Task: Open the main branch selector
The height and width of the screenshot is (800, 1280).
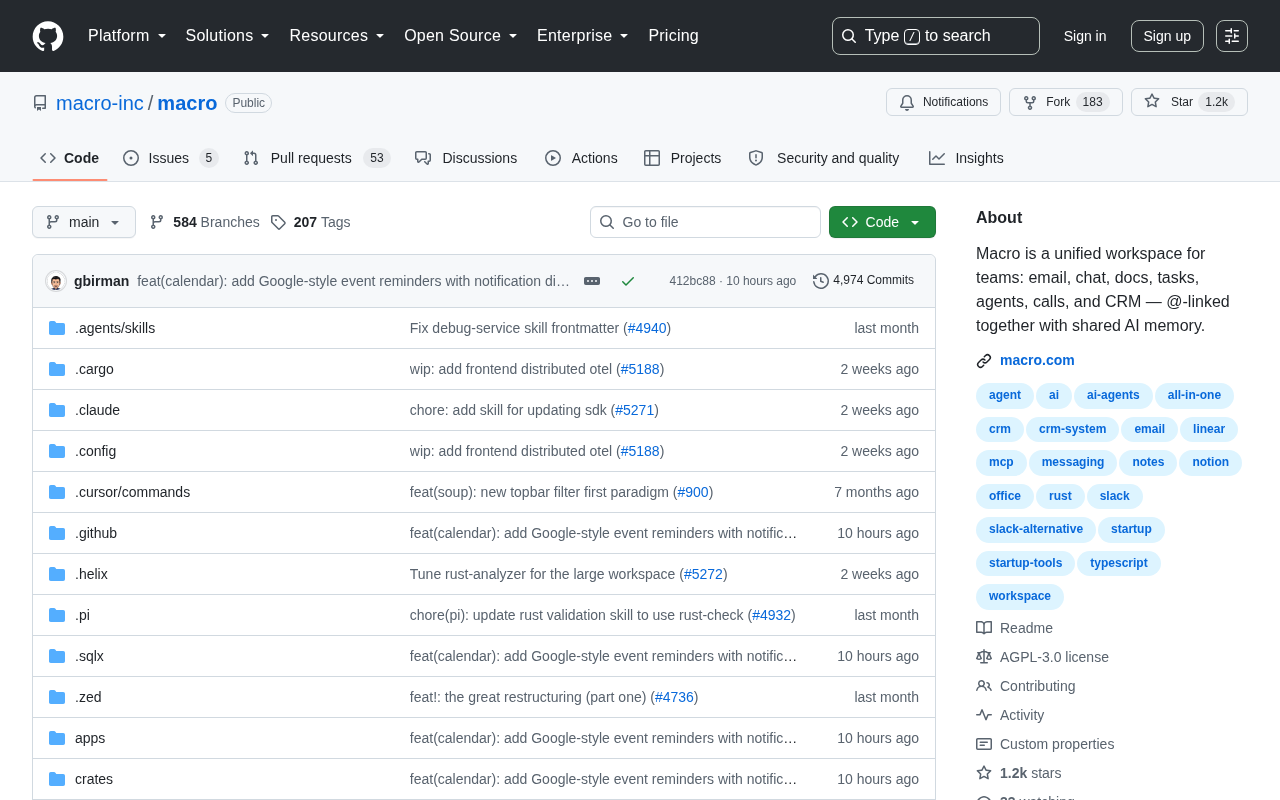Action: click(84, 222)
